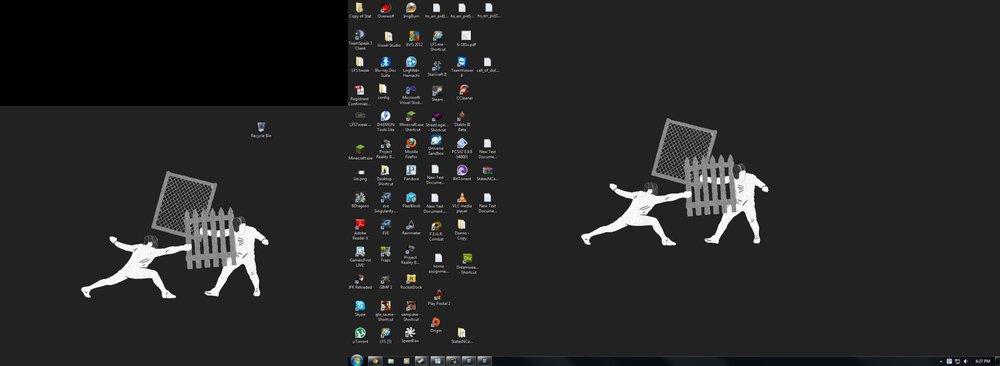The height and width of the screenshot is (366, 1000).
Task: Open the BitTorrent desktop shortcut
Action: click(462, 173)
